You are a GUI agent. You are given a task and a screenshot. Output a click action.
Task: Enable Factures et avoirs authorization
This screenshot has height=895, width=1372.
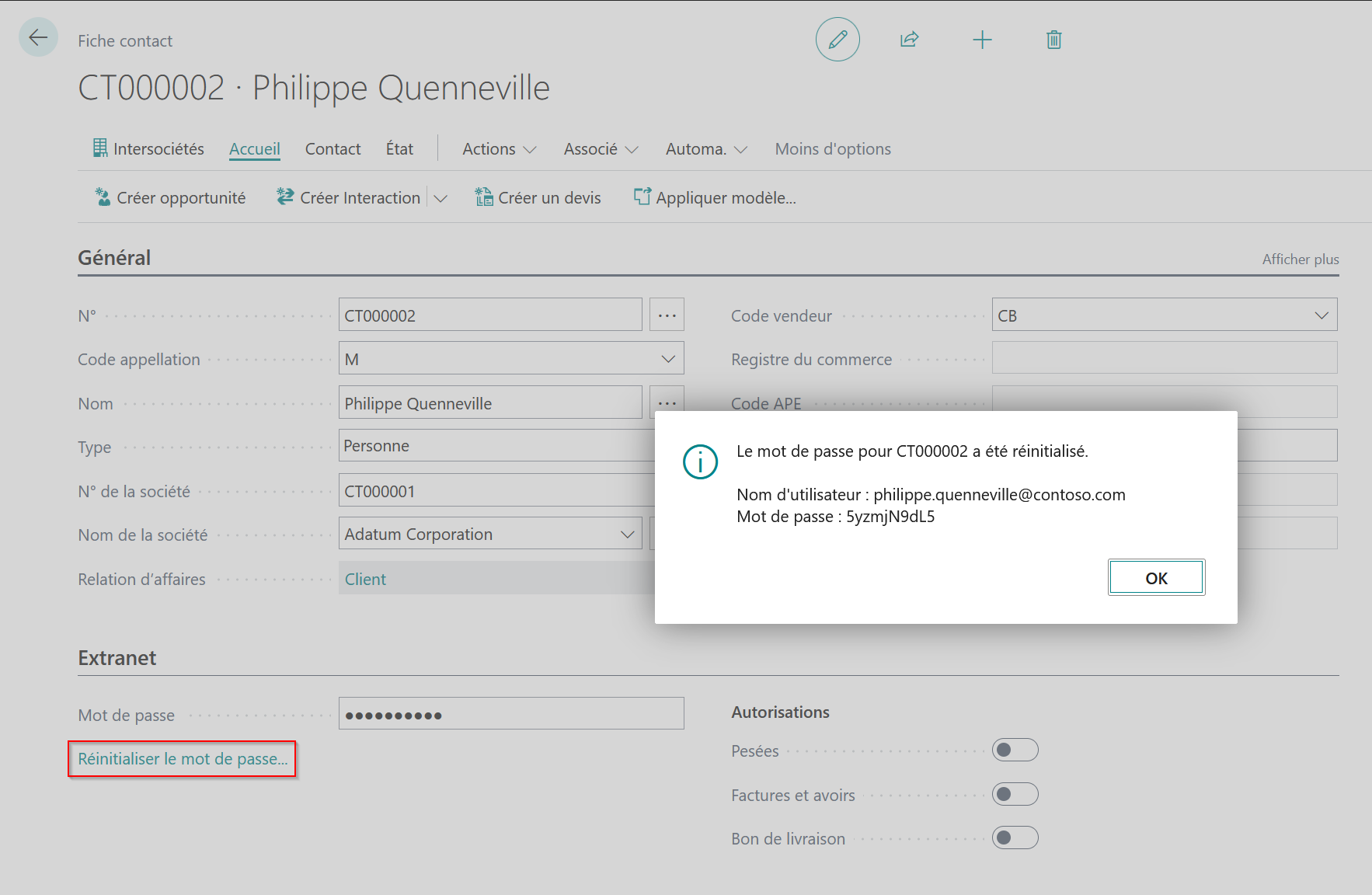(x=1015, y=794)
